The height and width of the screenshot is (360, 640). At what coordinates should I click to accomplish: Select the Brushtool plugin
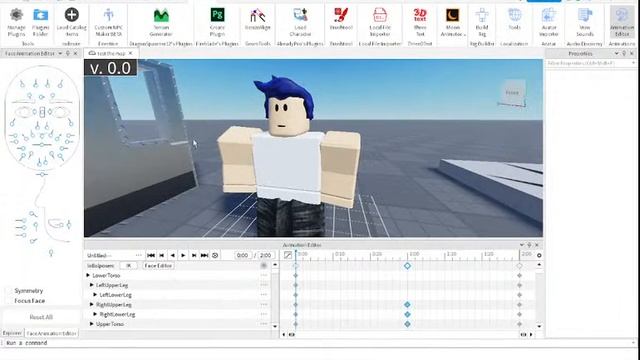pyautogui.click(x=341, y=20)
